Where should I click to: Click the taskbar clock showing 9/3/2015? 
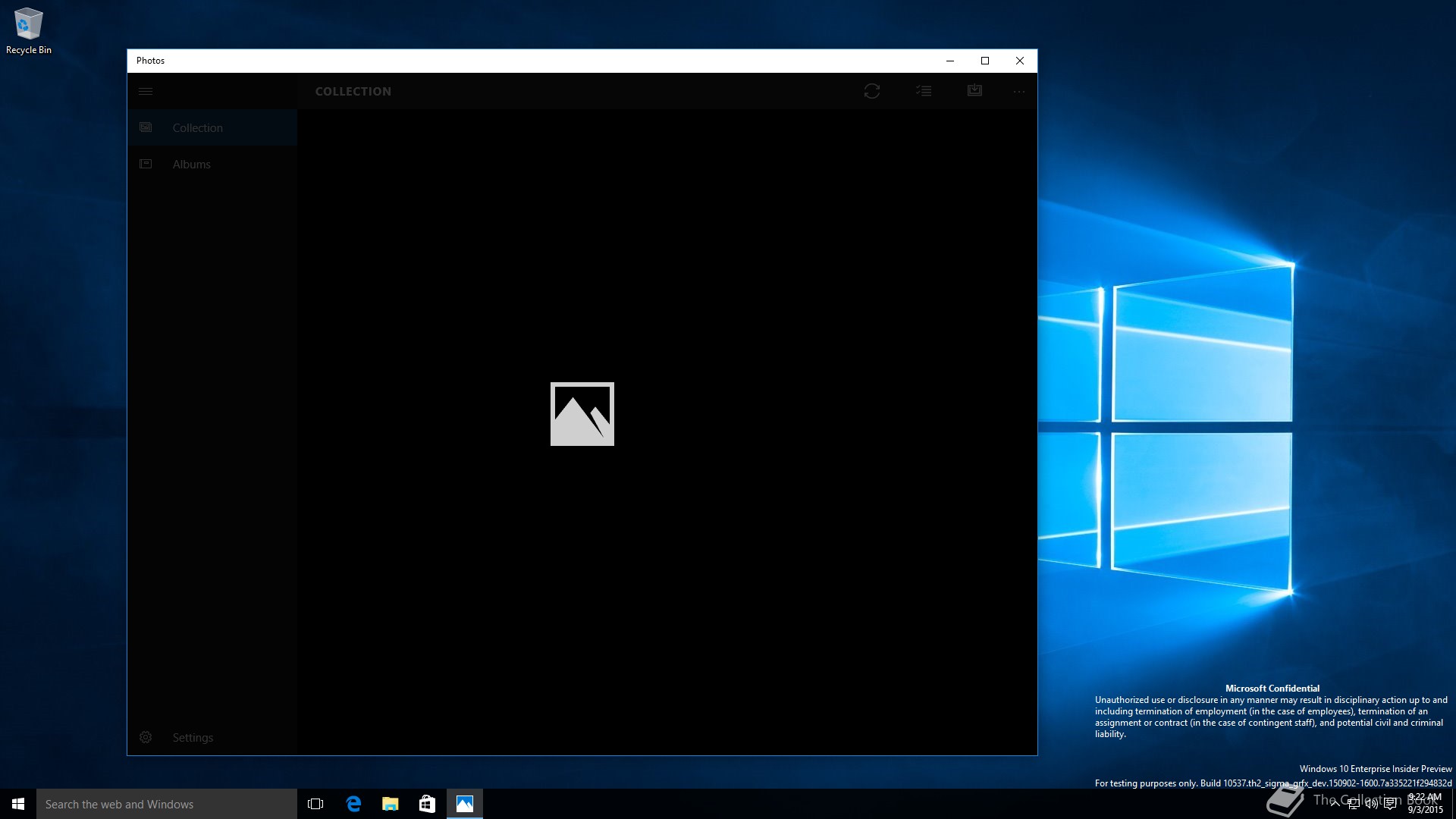pyautogui.click(x=1425, y=804)
